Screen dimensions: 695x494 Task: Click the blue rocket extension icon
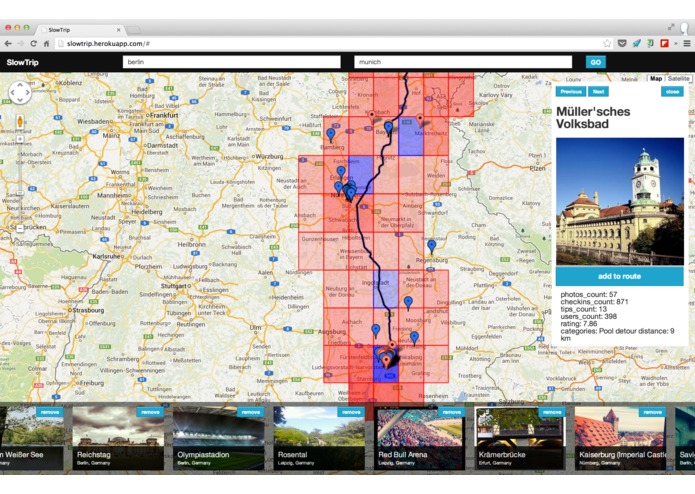[x=636, y=43]
